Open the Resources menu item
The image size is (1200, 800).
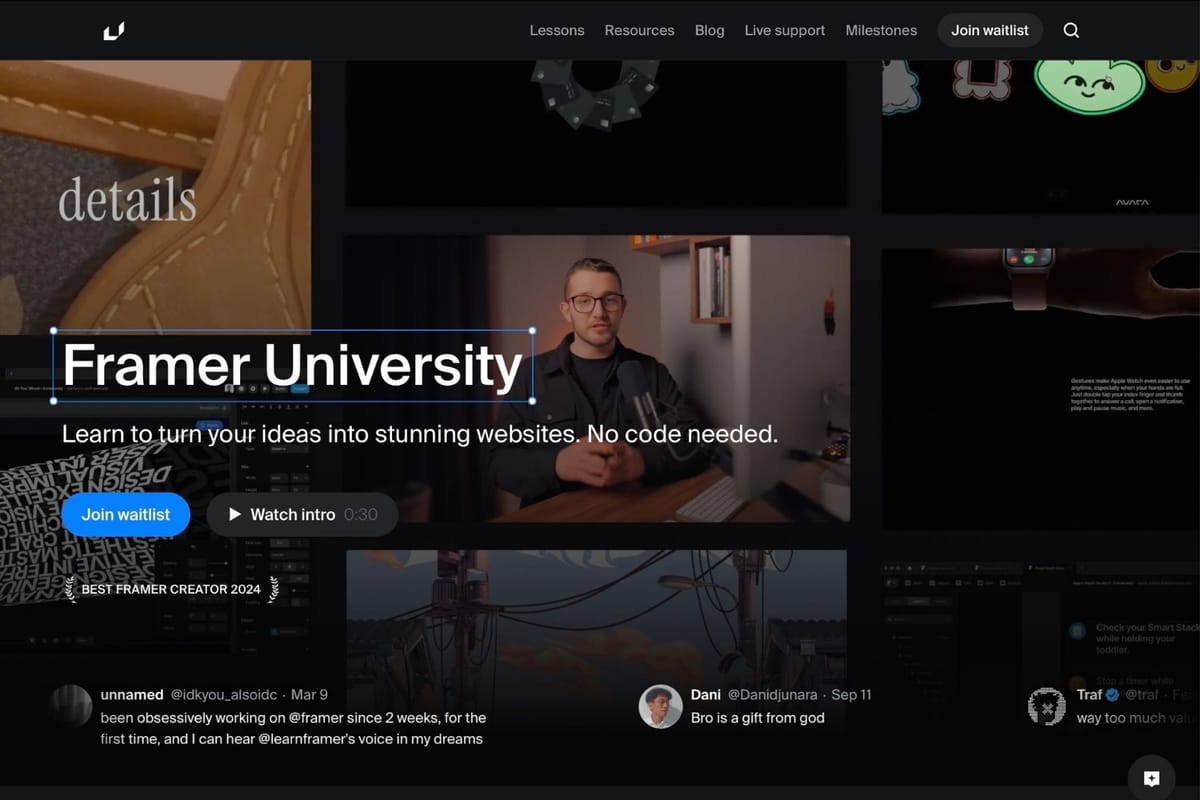click(639, 30)
